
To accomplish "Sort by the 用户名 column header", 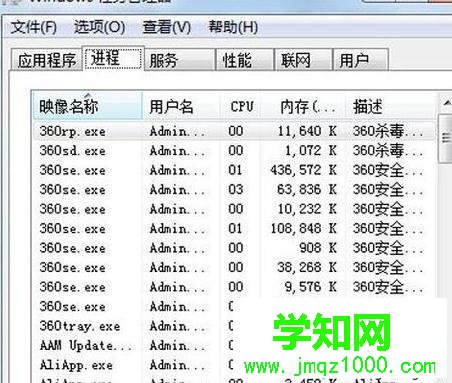I will pos(181,106).
